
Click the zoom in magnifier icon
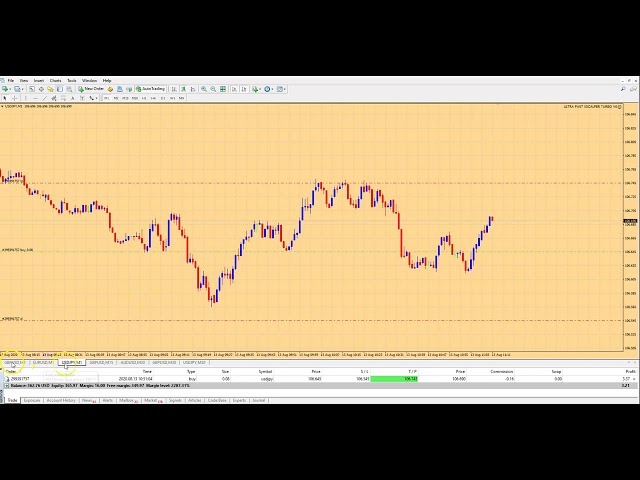(x=204, y=88)
